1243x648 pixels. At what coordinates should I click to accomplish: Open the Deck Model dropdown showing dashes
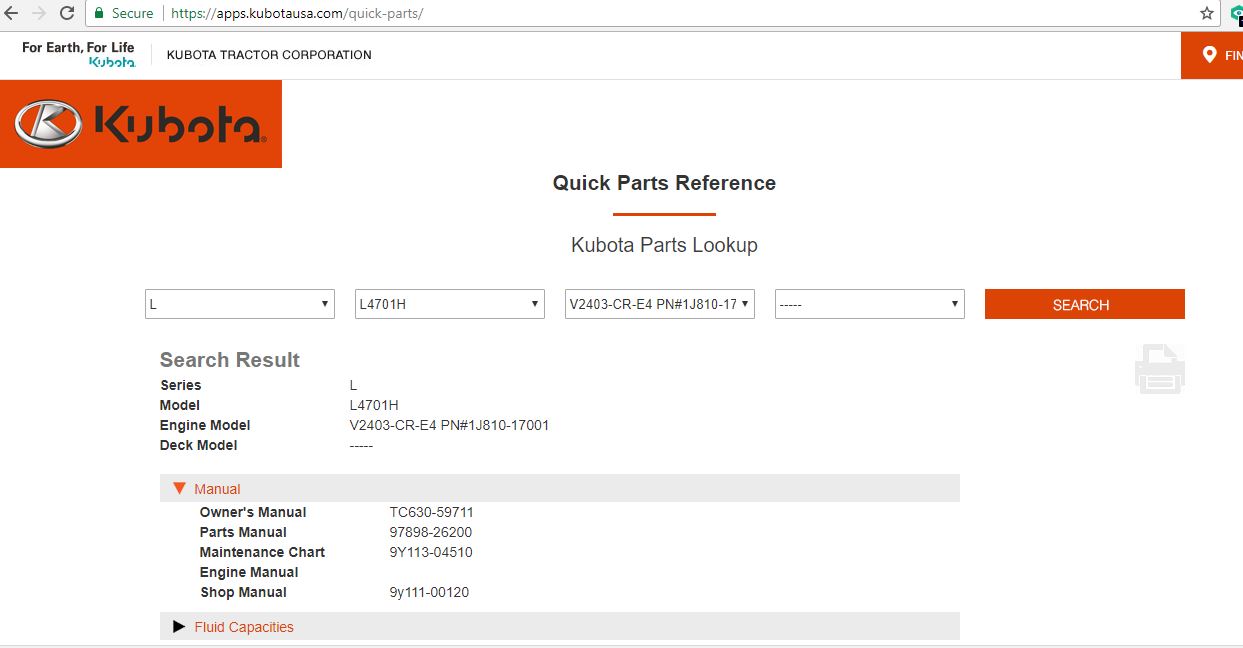coord(870,304)
